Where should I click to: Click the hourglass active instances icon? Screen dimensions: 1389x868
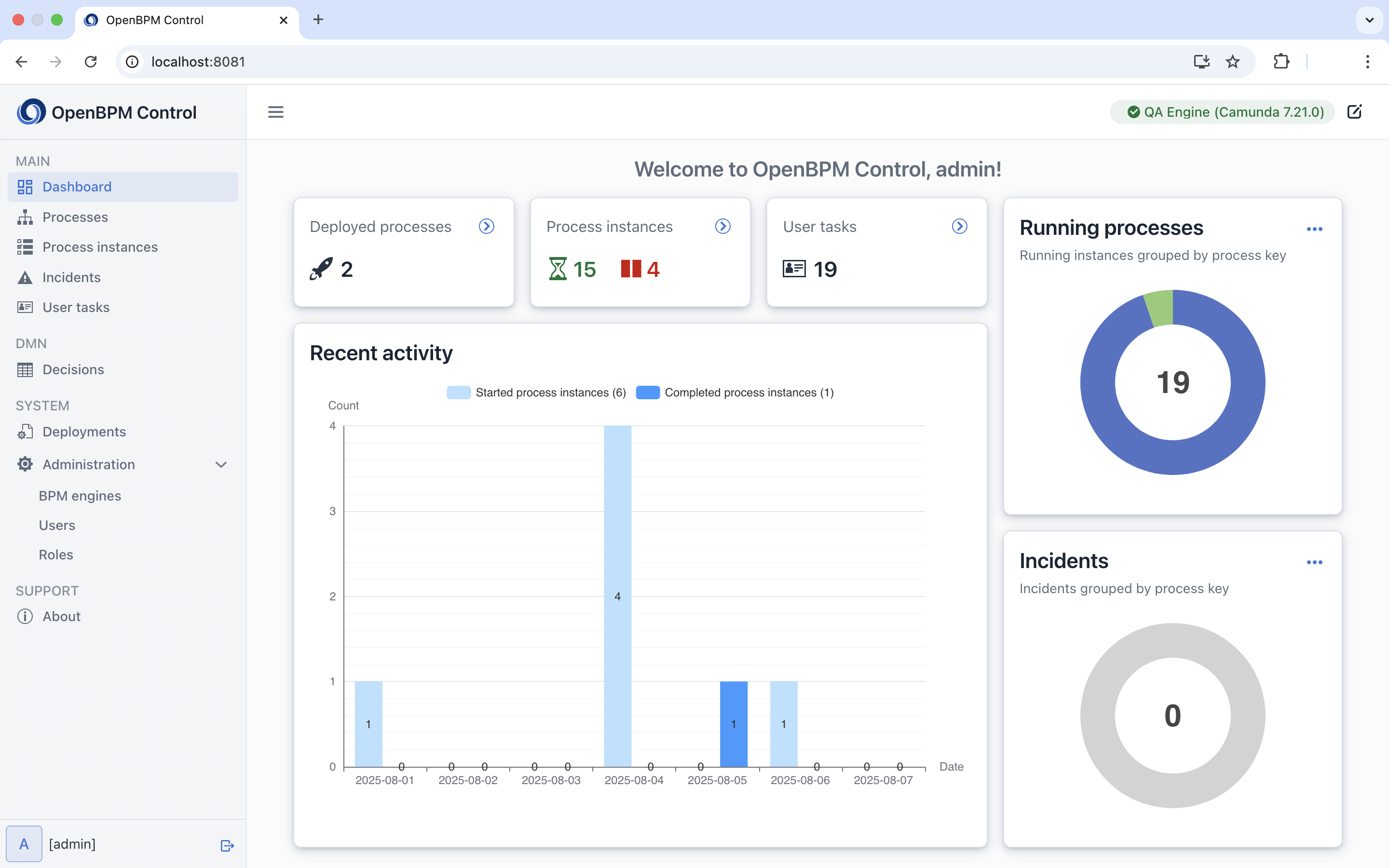tap(558, 269)
